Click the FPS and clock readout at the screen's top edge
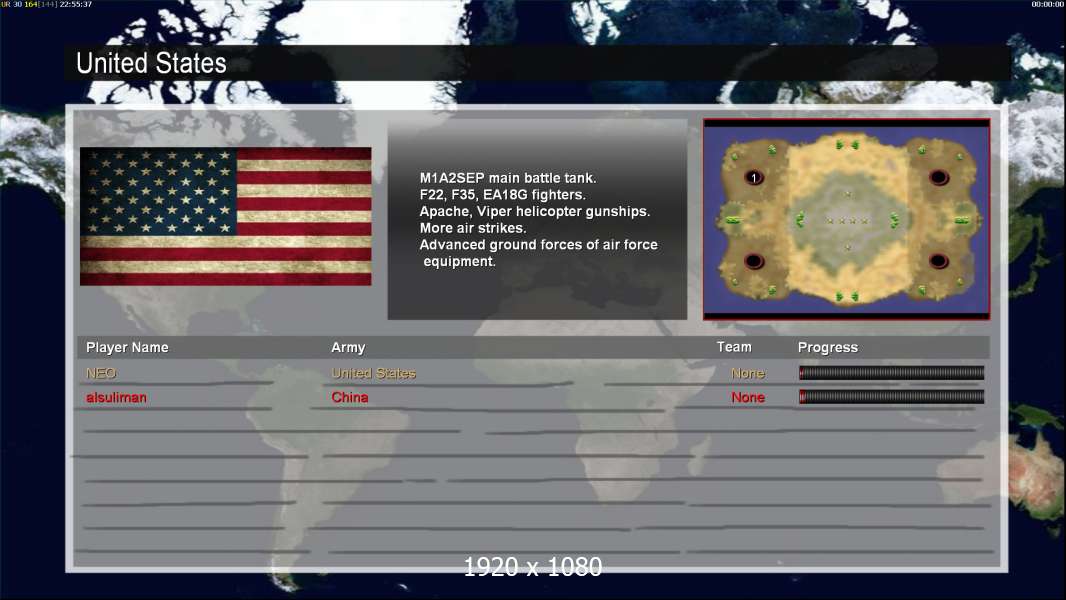The image size is (1066, 600). [x=46, y=4]
